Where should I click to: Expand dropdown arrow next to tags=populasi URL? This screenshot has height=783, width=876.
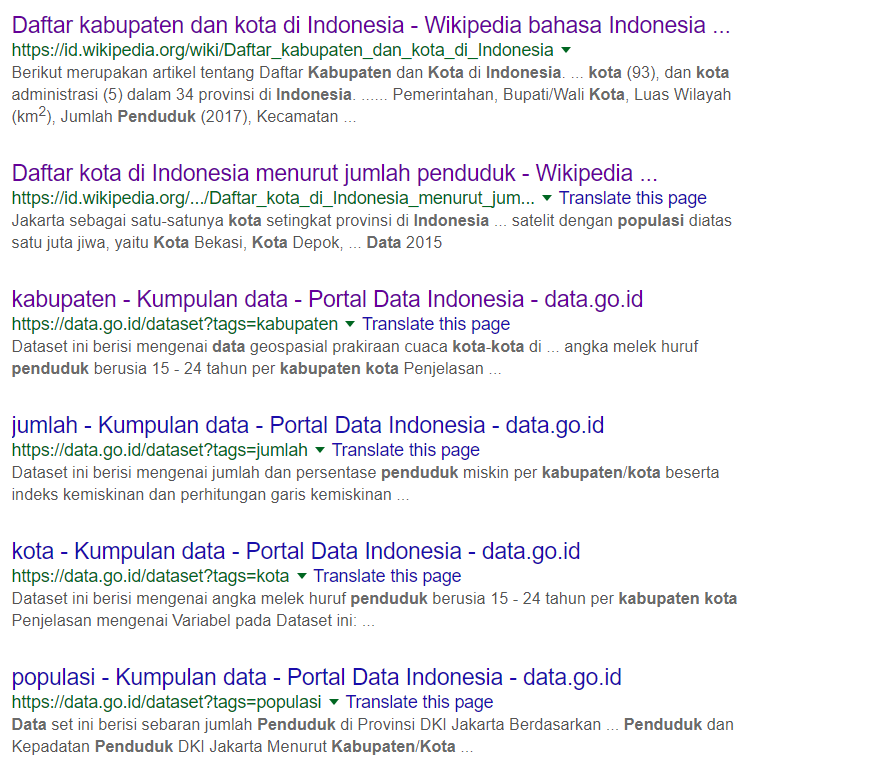pyautogui.click(x=334, y=703)
